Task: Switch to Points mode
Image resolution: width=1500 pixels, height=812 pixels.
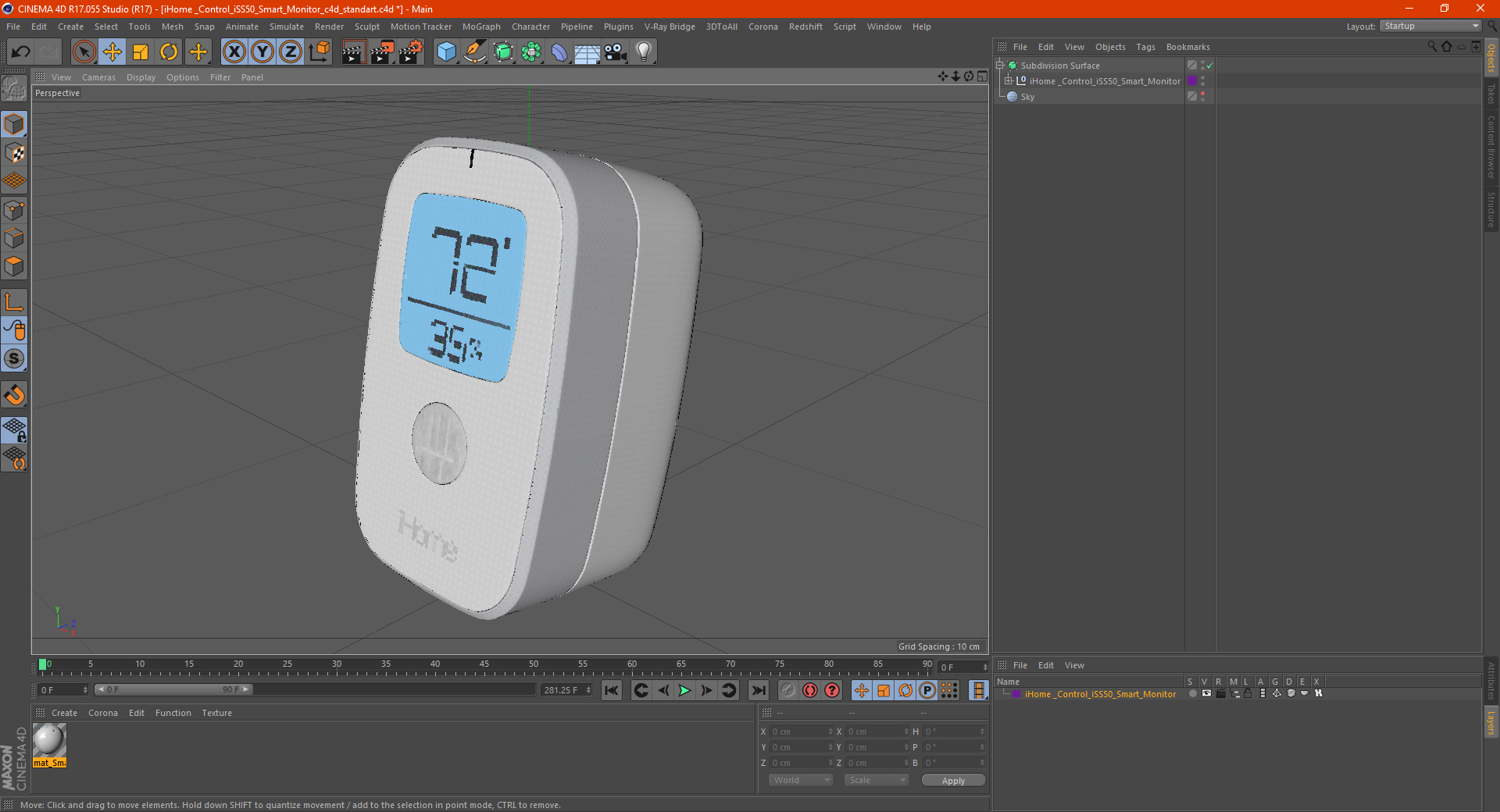Action: (x=14, y=209)
